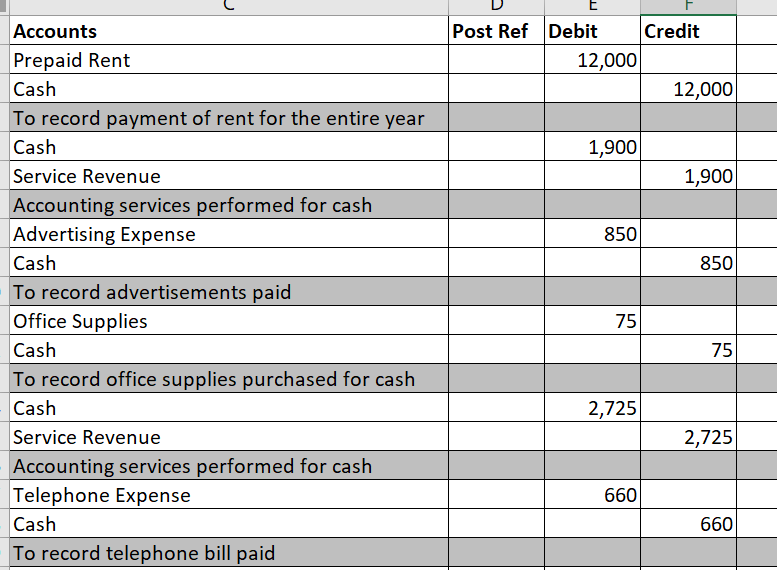Click Accounting services description after 1,900 entry
Viewport: 777px width, 570px height.
(x=229, y=205)
